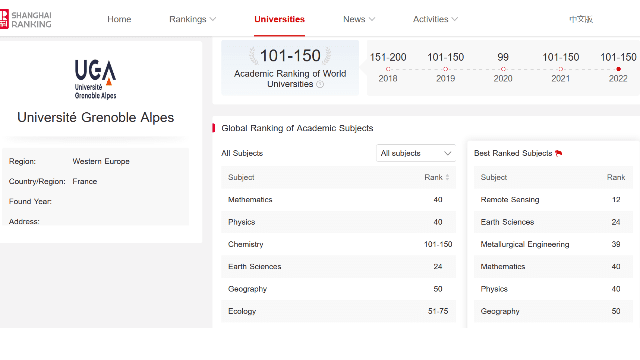Click the 99 ranking above 2020
The height and width of the screenshot is (360, 640).
503,57
